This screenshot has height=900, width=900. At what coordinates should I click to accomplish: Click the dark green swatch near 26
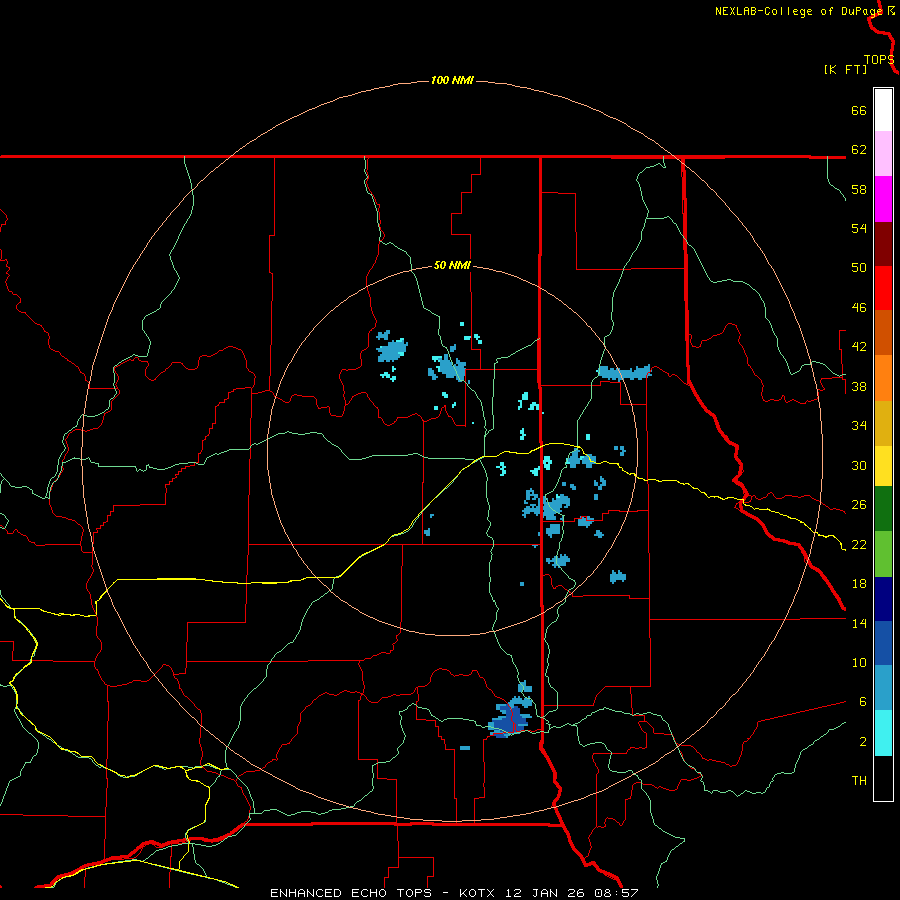click(883, 509)
